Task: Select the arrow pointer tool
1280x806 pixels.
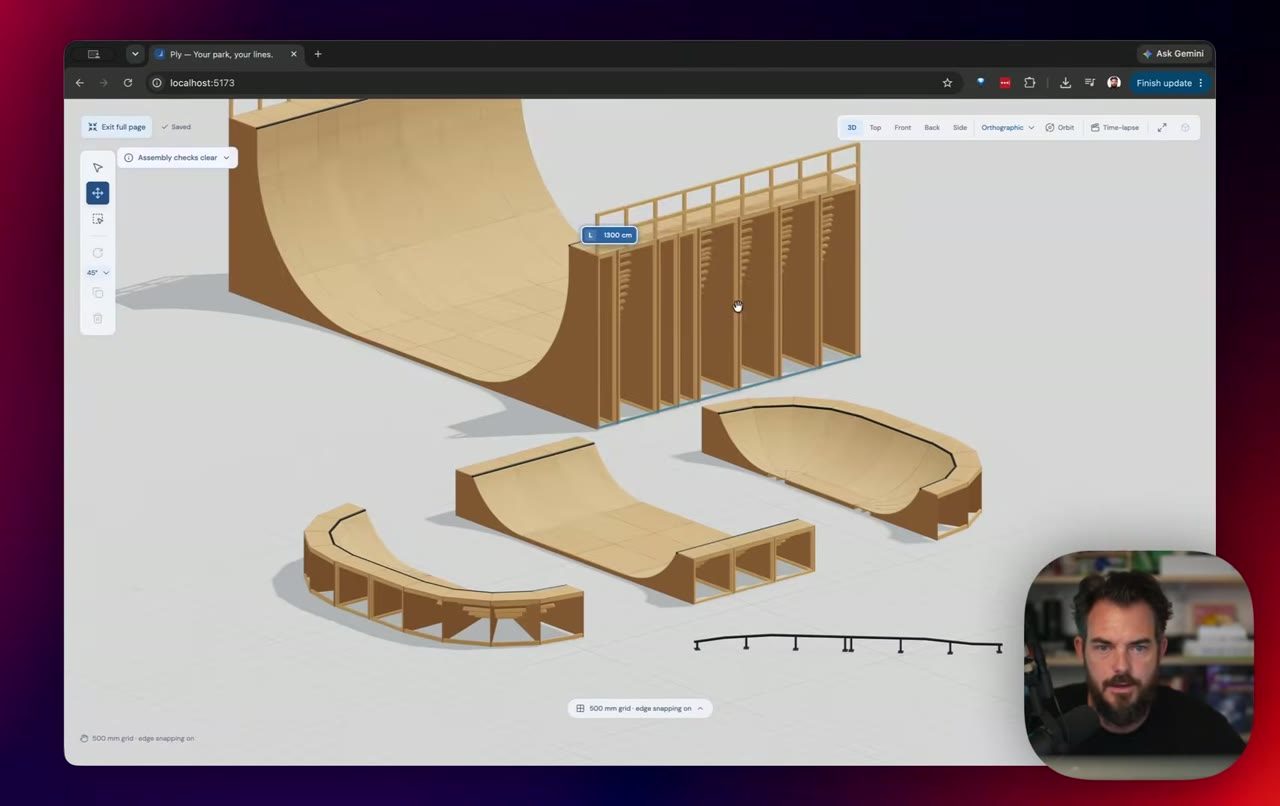Action: (x=97, y=168)
